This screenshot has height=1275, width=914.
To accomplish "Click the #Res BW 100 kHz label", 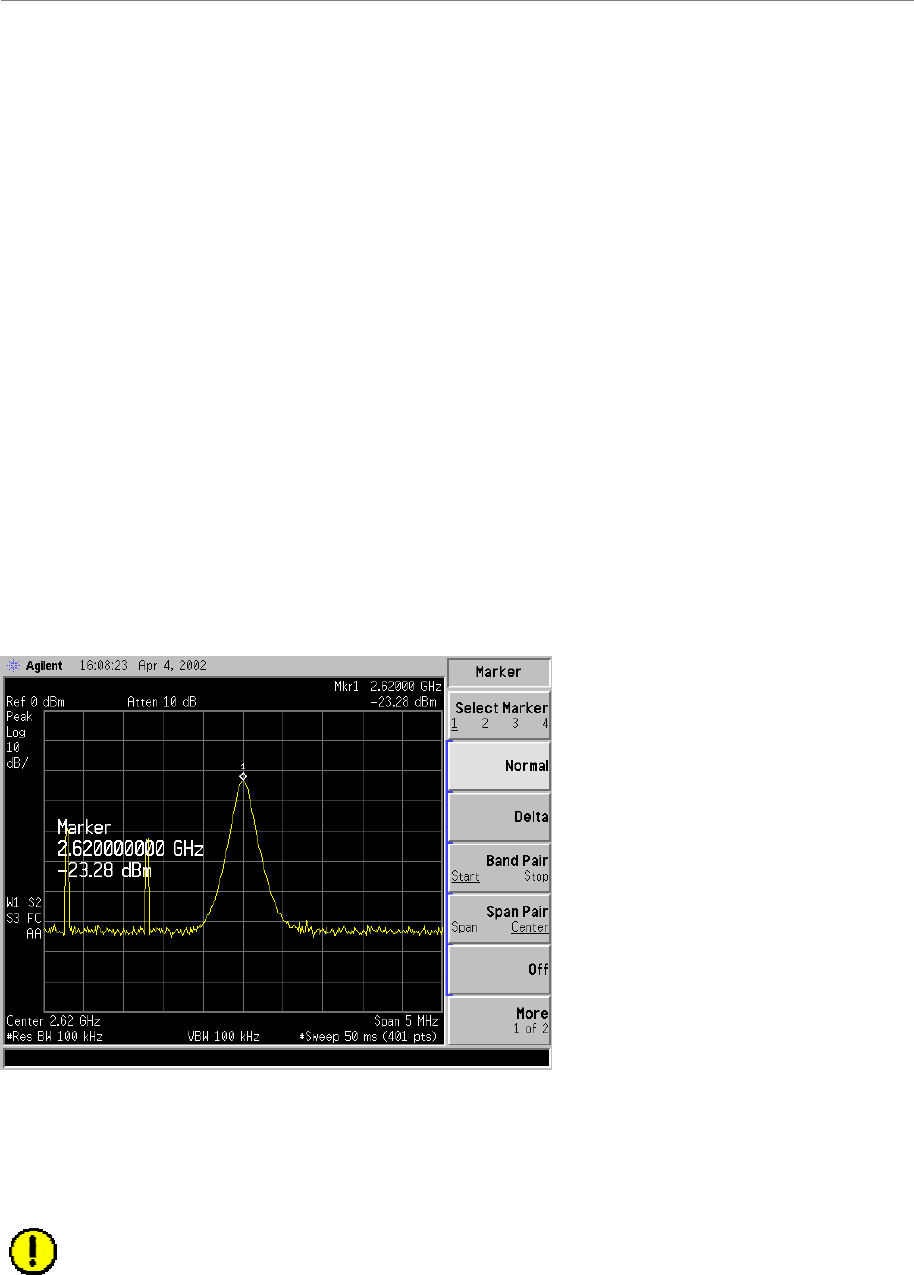I will click(x=54, y=1037).
